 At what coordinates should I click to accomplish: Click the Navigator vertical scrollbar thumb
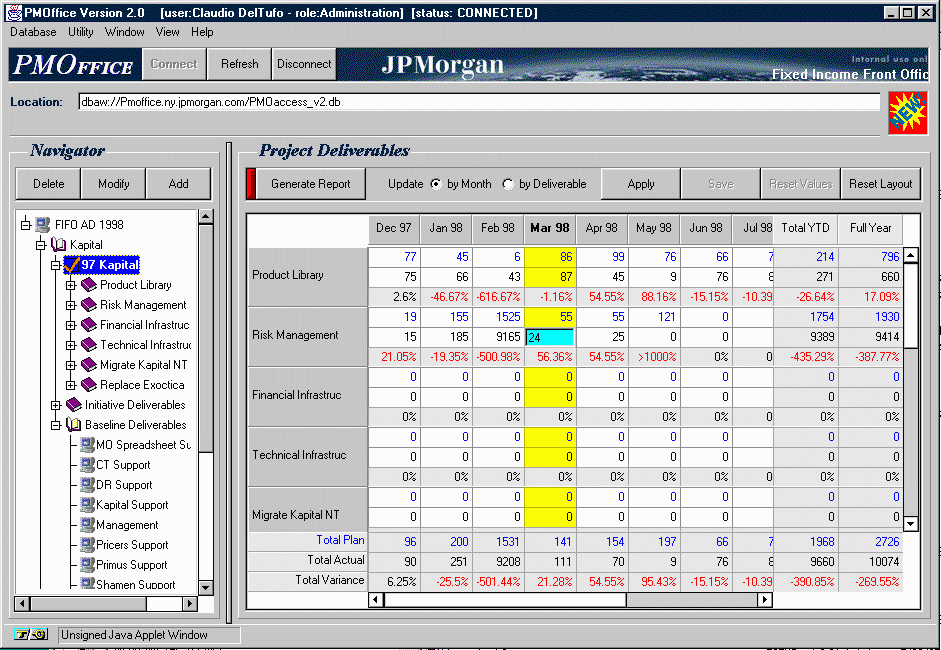(x=205, y=338)
